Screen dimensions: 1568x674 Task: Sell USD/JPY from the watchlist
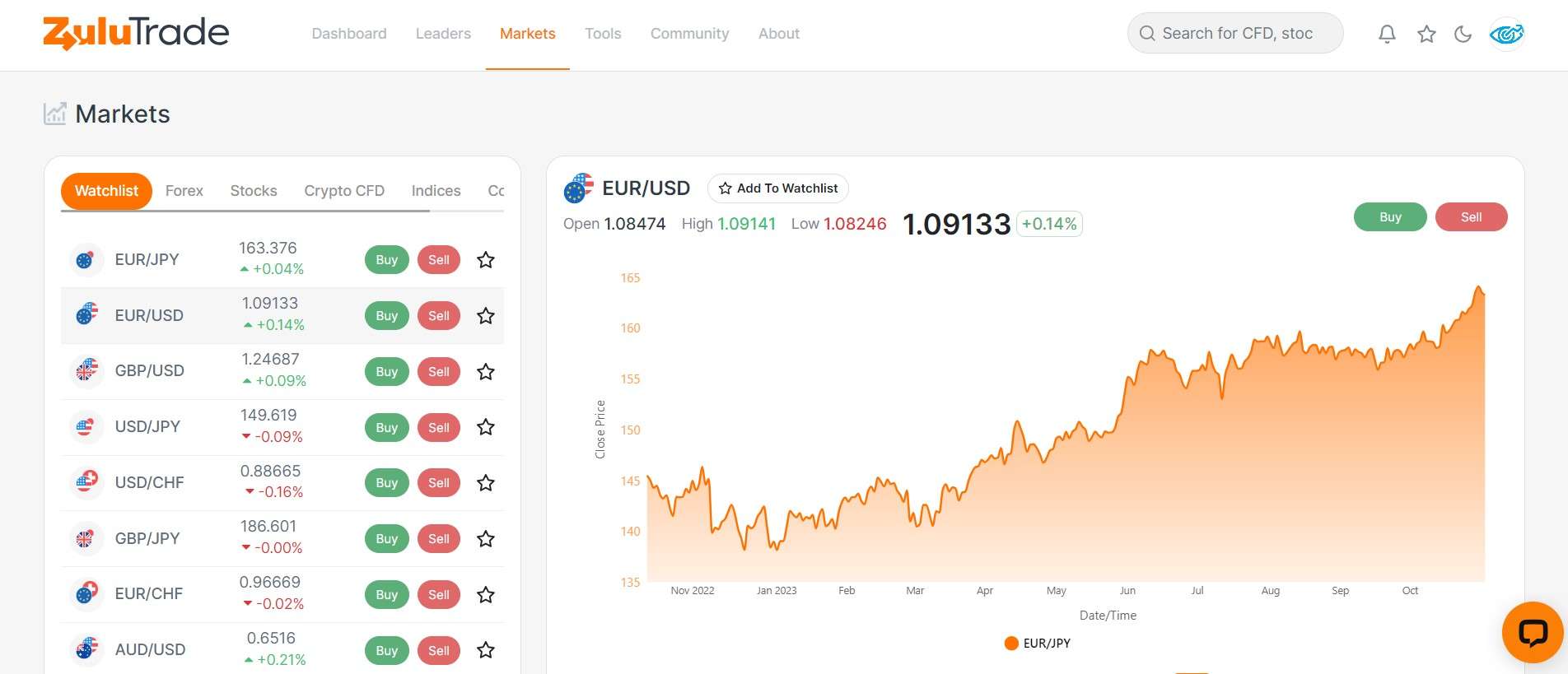[x=439, y=428]
